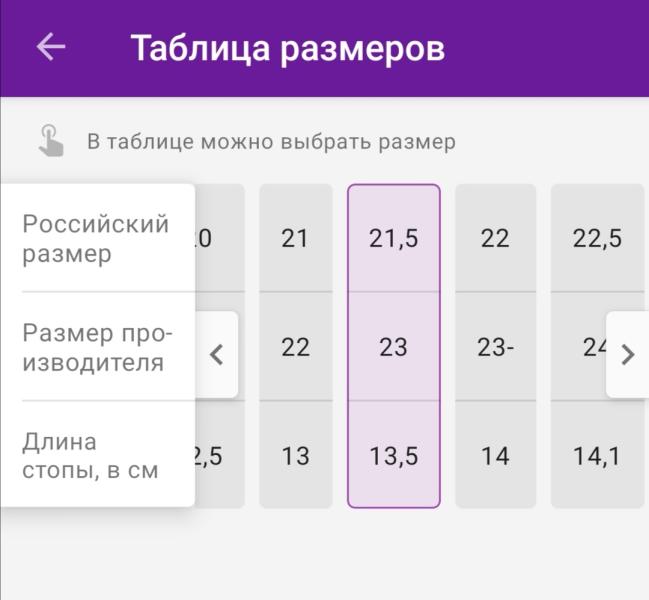Pick highlighted manufacturer size 23
649x600 pixels.
(x=394, y=347)
